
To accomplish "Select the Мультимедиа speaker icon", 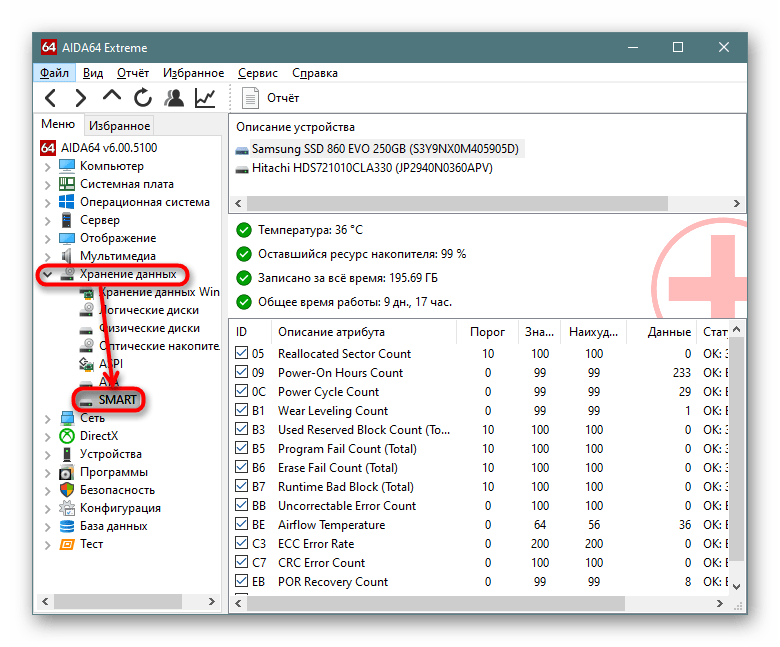I will [x=67, y=256].
